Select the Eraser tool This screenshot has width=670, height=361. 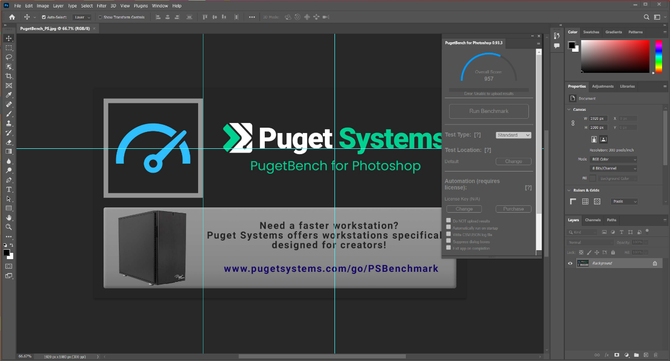click(9, 142)
